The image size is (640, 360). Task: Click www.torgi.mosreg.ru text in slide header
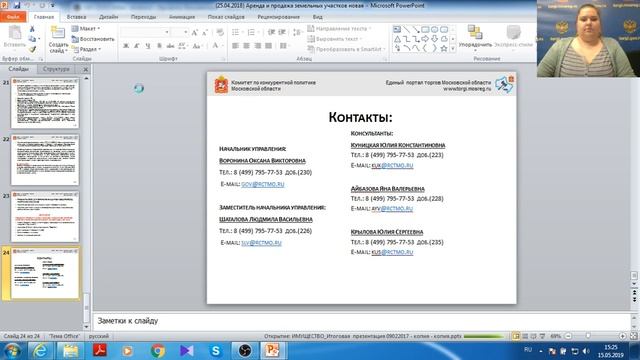click(x=467, y=89)
